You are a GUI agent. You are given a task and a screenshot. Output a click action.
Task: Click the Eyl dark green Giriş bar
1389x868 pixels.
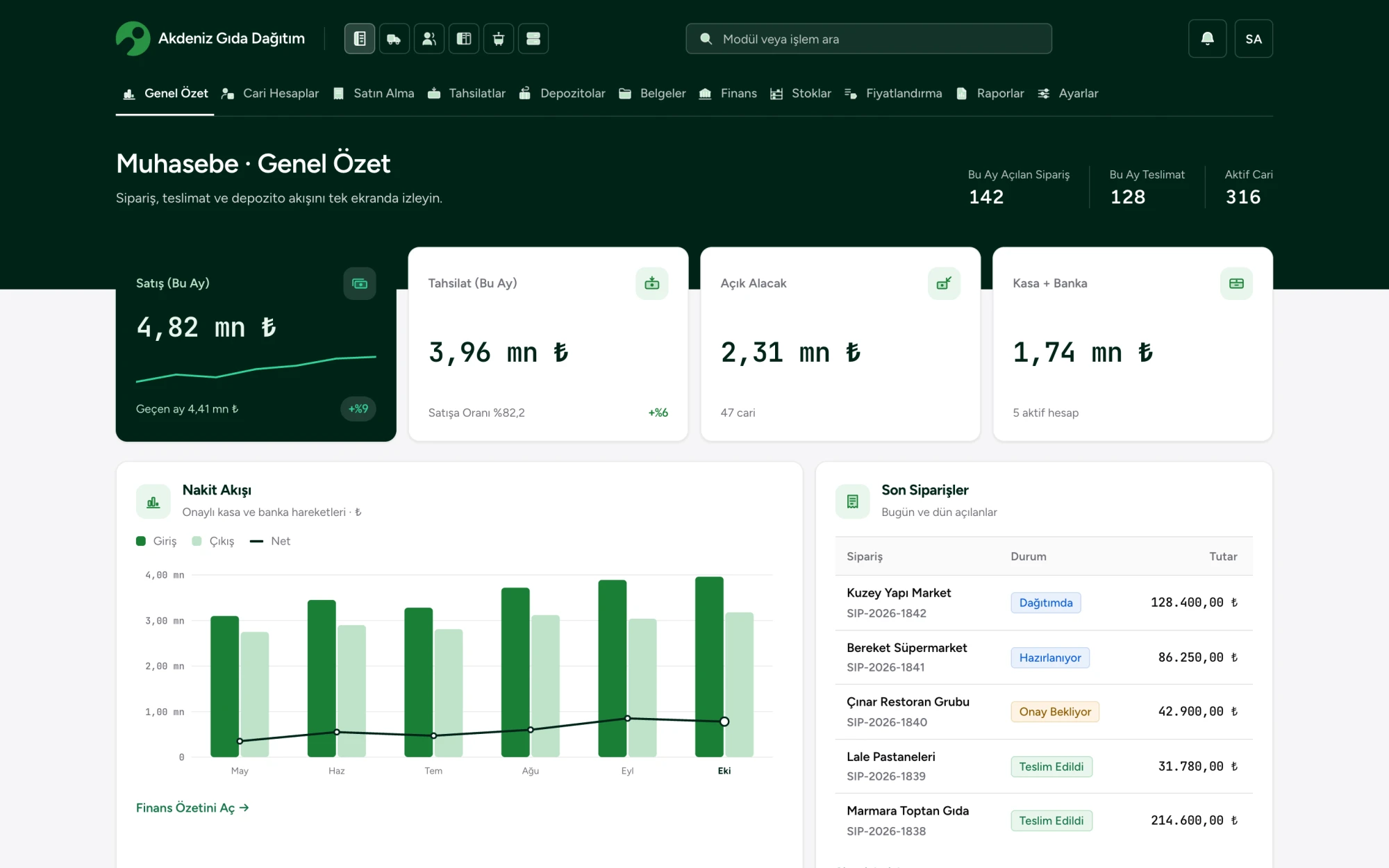pyautogui.click(x=613, y=669)
